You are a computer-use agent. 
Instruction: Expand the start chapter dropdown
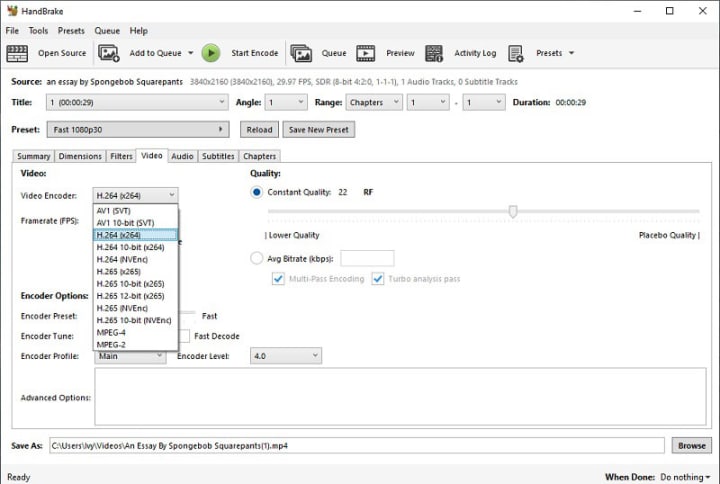[x=428, y=102]
